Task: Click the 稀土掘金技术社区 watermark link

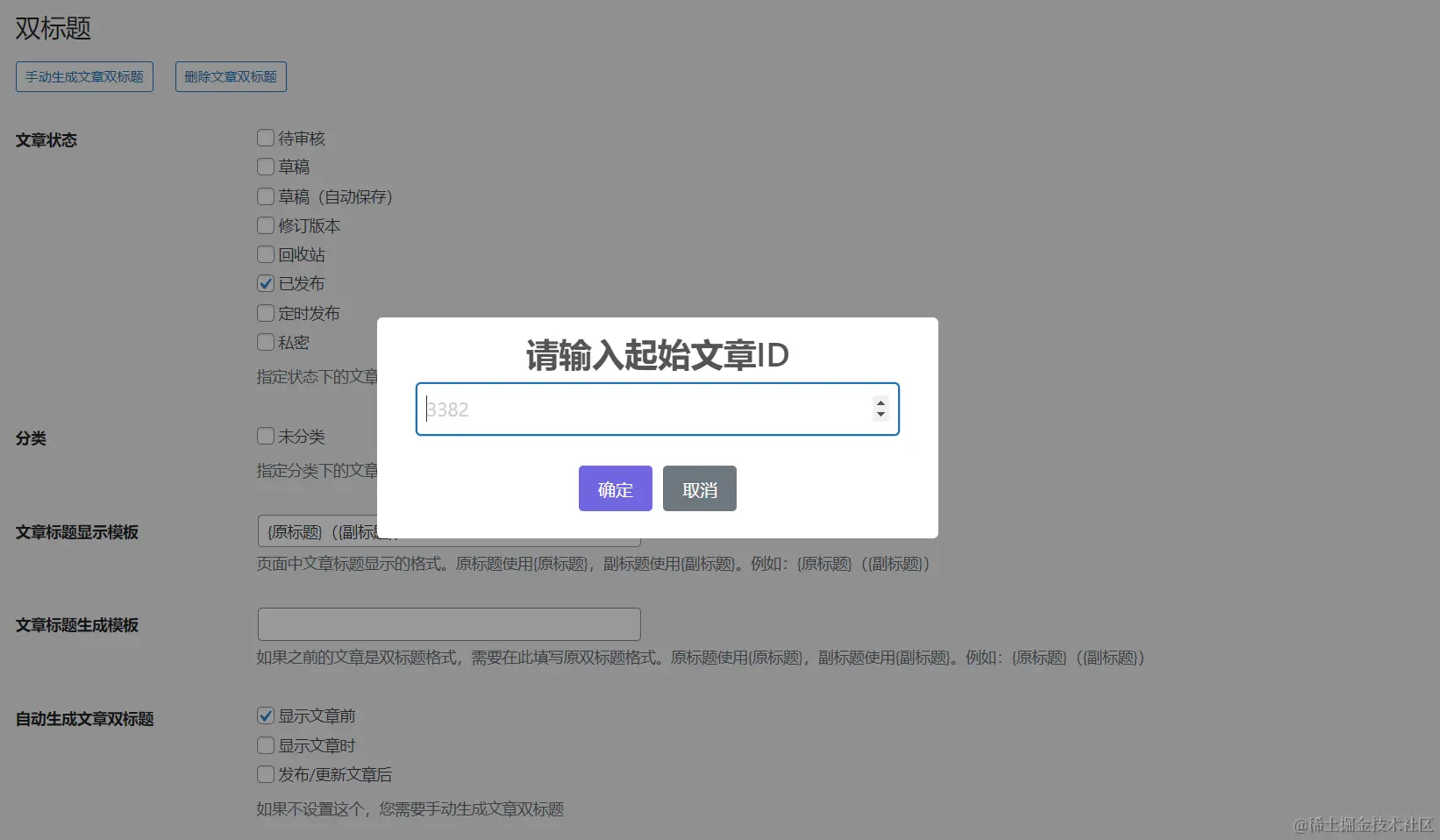Action: pos(1364,825)
